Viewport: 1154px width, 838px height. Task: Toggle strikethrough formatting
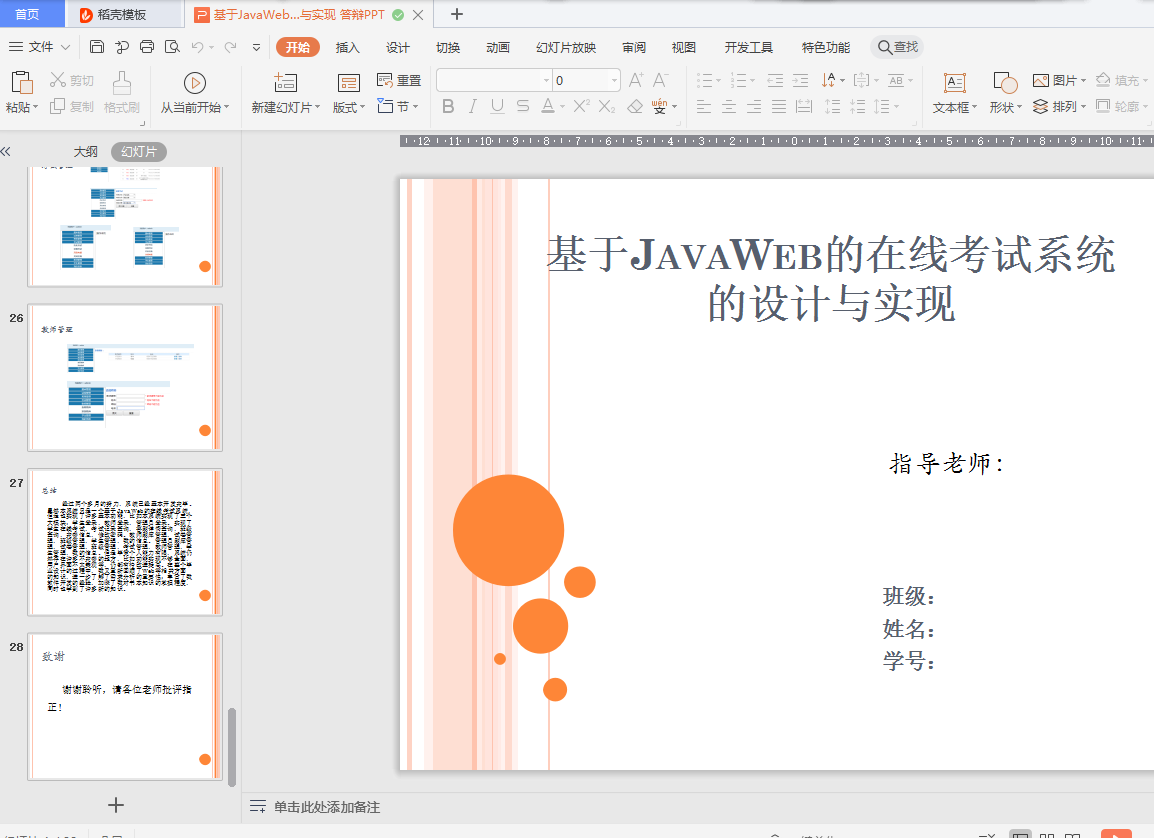pos(523,106)
